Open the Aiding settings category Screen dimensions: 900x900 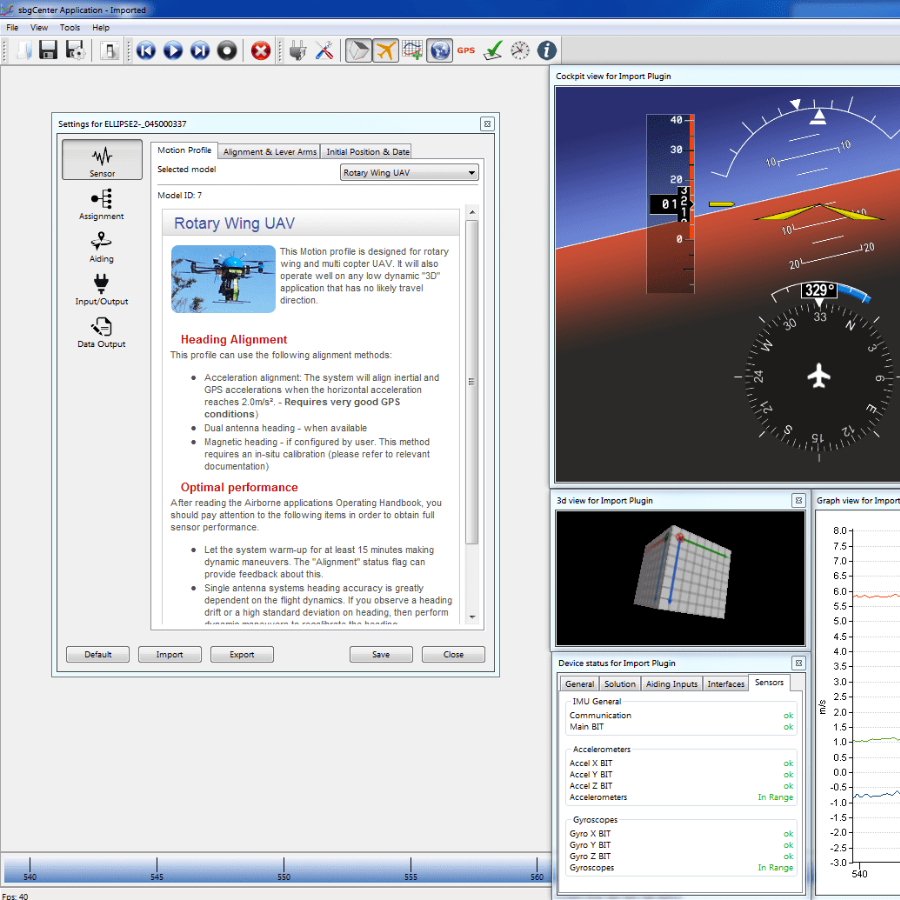click(102, 246)
